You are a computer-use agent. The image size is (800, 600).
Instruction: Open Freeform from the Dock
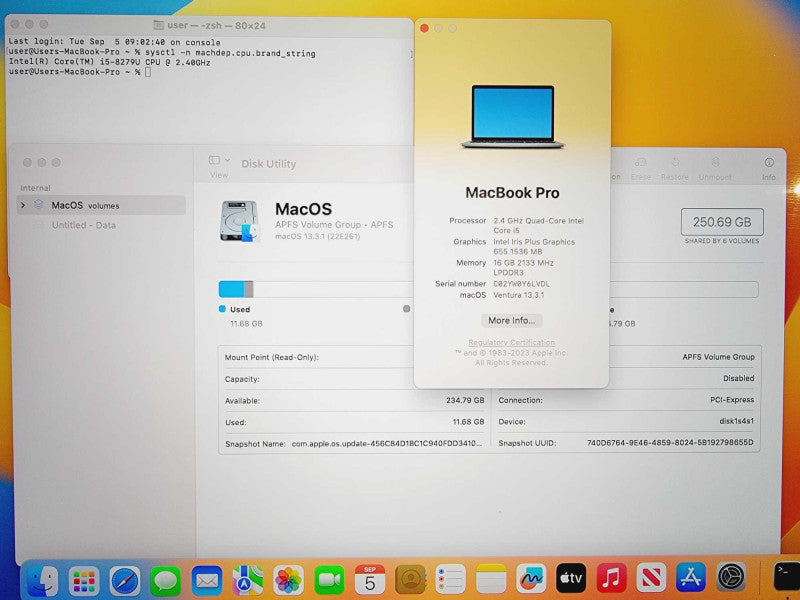(x=531, y=579)
